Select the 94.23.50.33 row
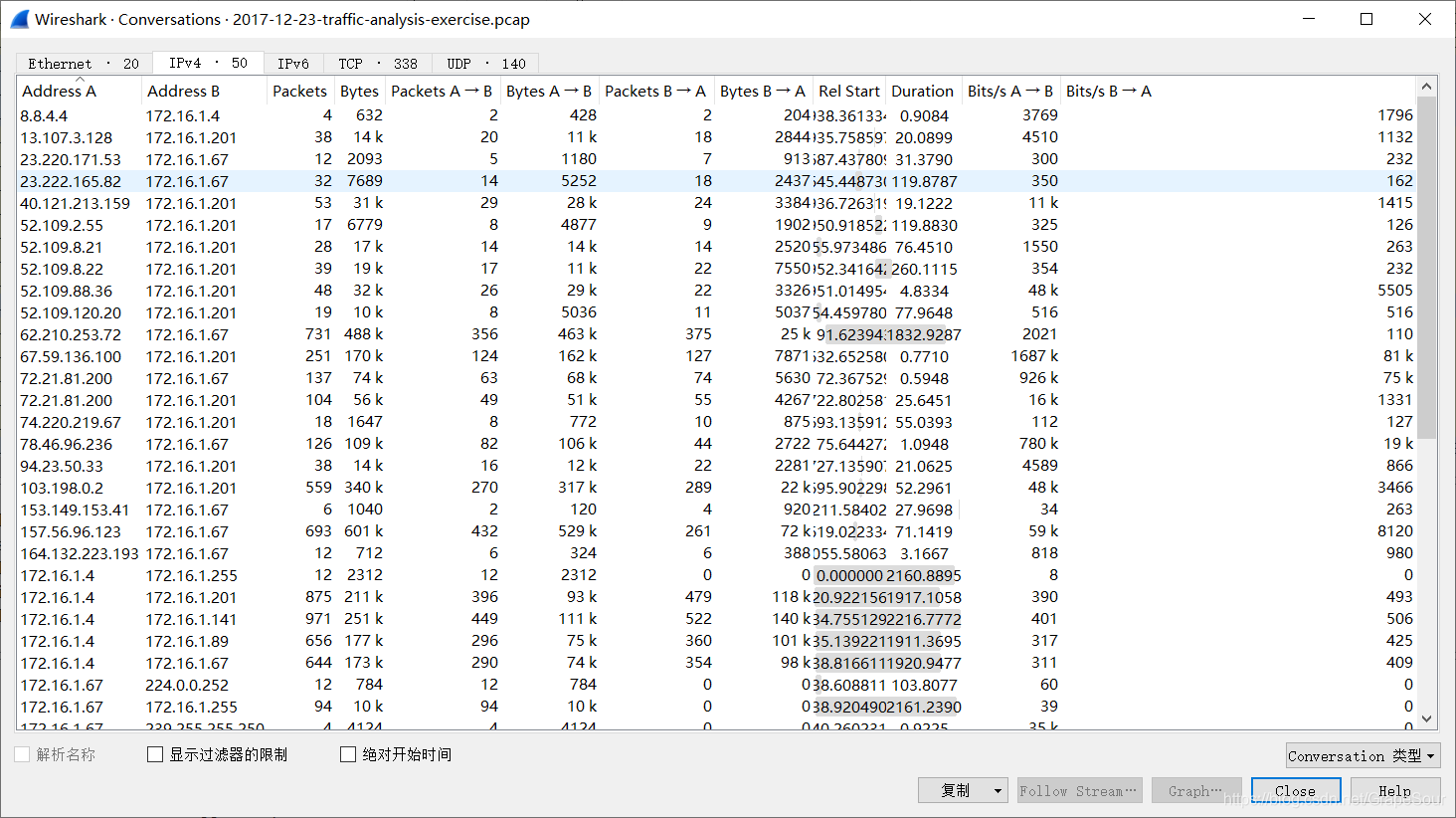Screen dimensions: 1456x818 click(x=717, y=466)
